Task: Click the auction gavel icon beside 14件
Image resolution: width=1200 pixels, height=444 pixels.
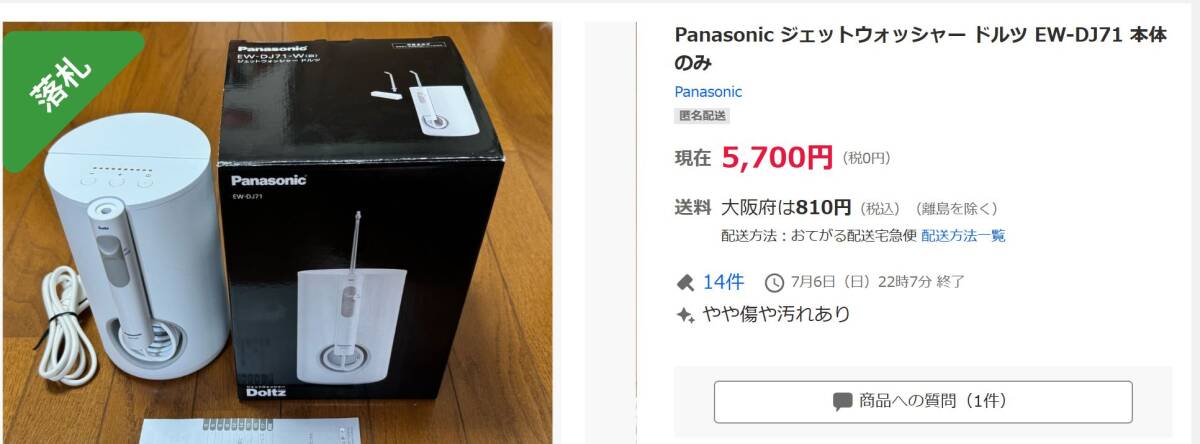Action: (685, 282)
